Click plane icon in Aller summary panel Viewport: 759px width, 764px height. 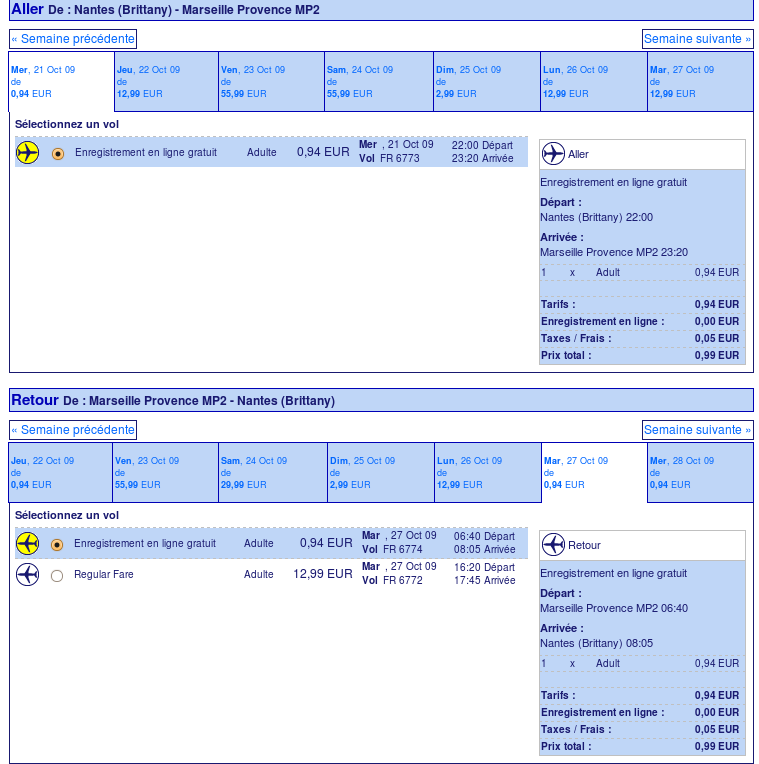[553, 154]
